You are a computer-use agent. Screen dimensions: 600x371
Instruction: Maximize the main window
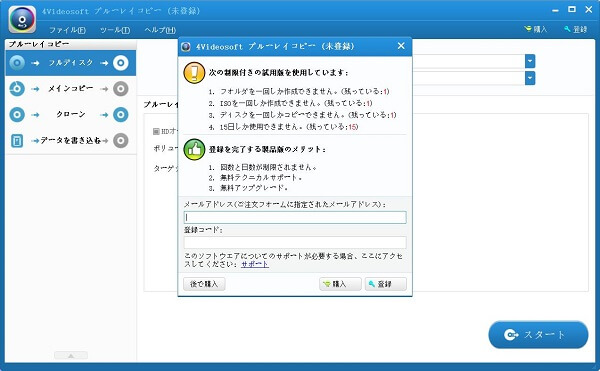(x=572, y=10)
